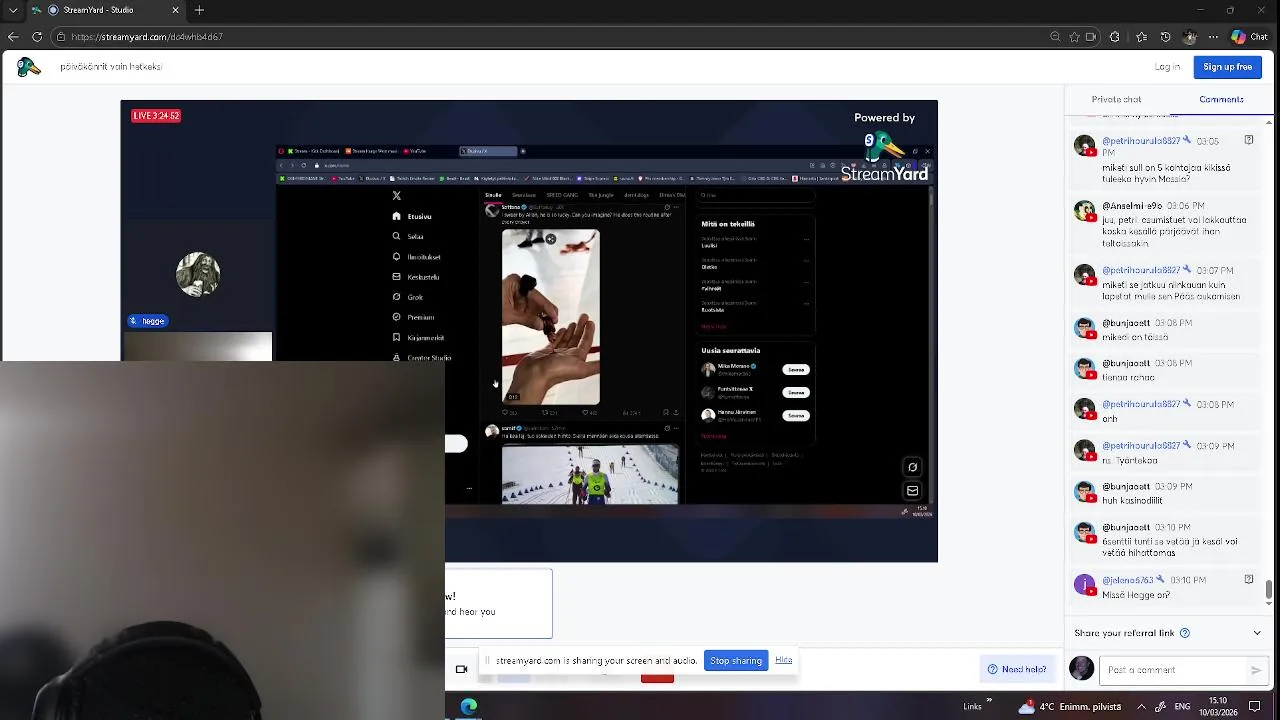This screenshot has height=720, width=1280.
Task: Click @Anselmi-e9o comment avatar
Action: pyautogui.click(x=1085, y=211)
